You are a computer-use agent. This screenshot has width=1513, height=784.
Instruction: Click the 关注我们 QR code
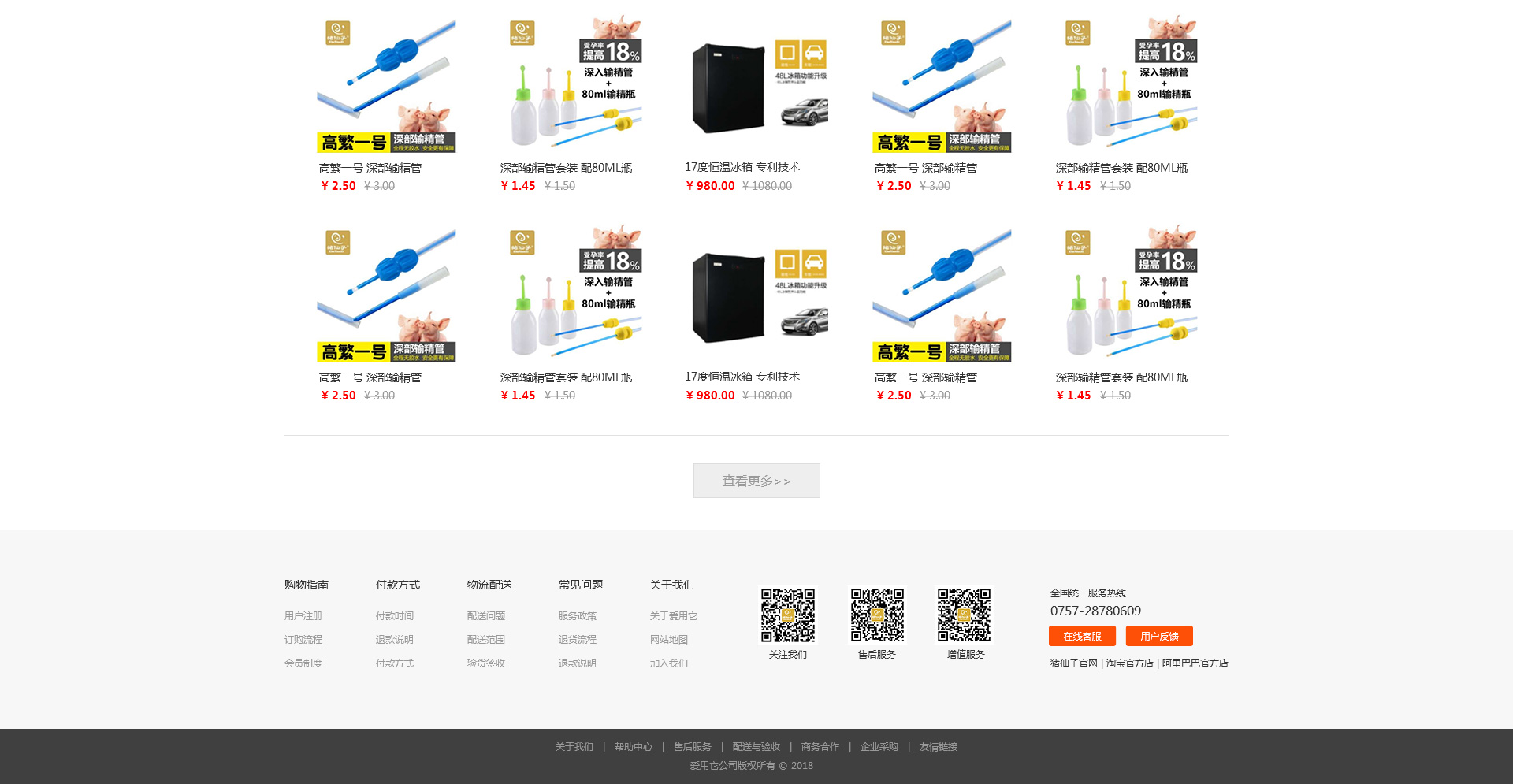[x=787, y=615]
